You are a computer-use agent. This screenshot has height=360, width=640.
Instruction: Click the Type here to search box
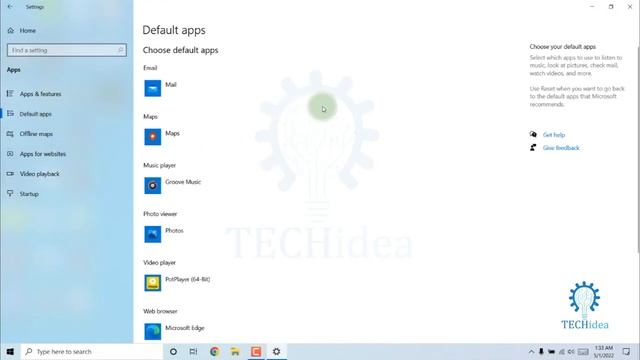pos(92,351)
